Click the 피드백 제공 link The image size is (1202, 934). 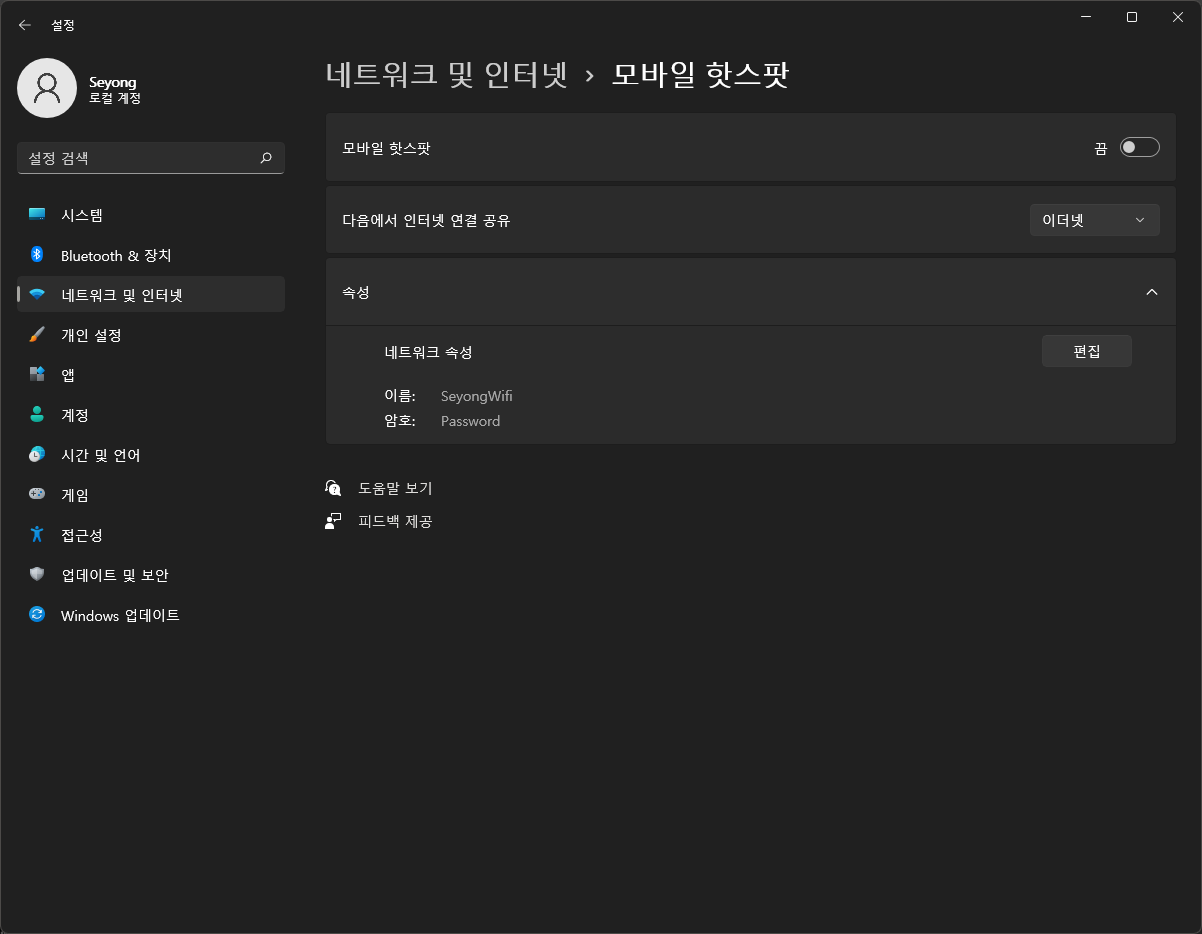tap(394, 520)
